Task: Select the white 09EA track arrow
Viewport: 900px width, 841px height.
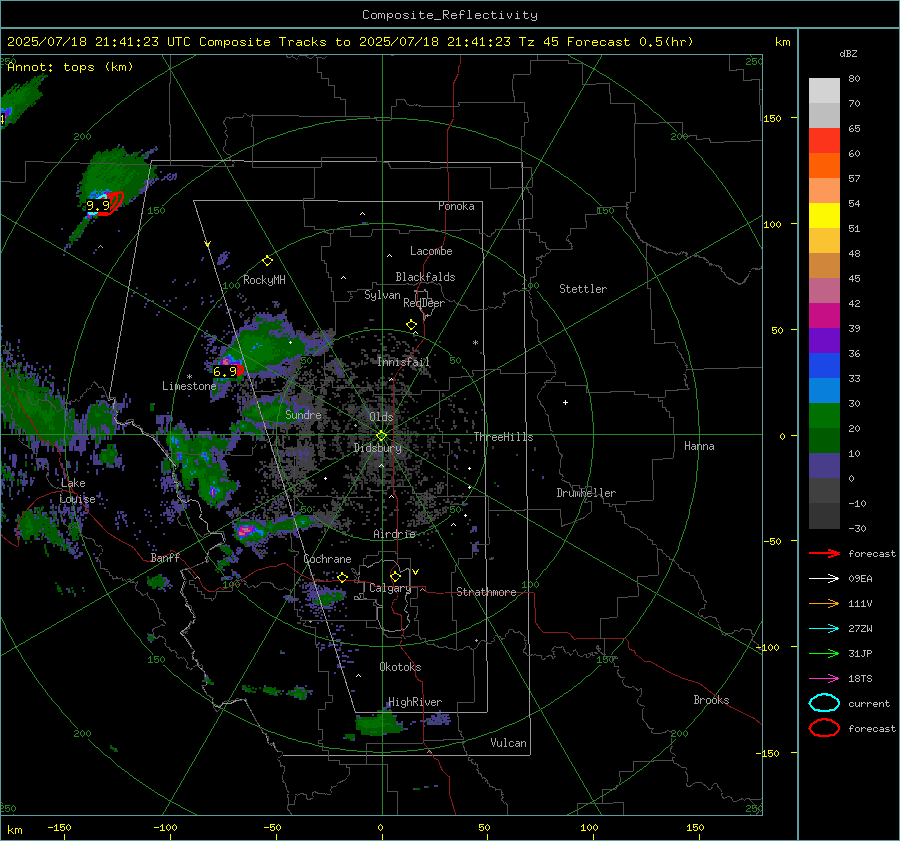Action: 824,579
